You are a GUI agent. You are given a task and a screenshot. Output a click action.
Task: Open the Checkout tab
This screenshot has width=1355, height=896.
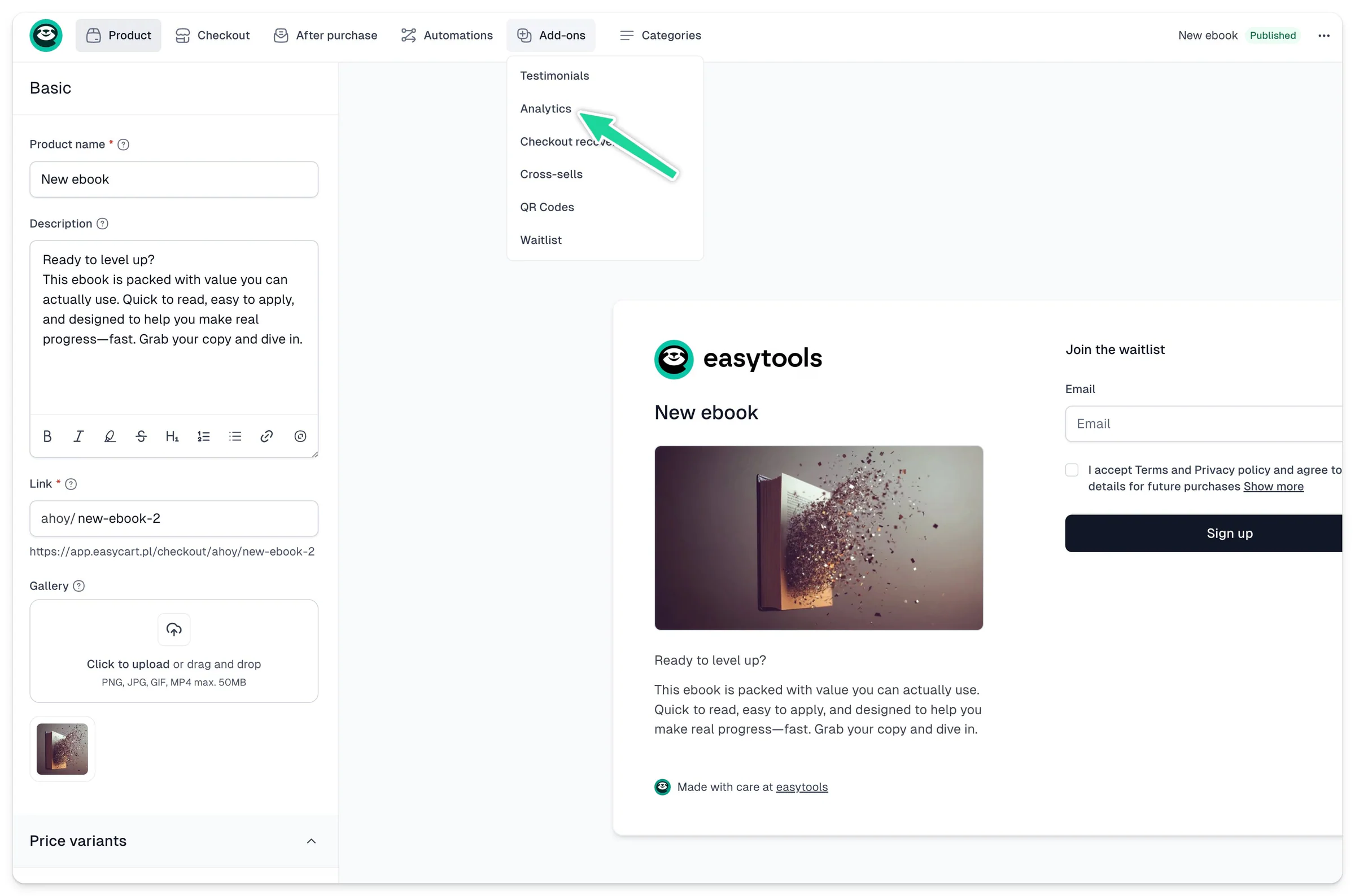tap(212, 36)
